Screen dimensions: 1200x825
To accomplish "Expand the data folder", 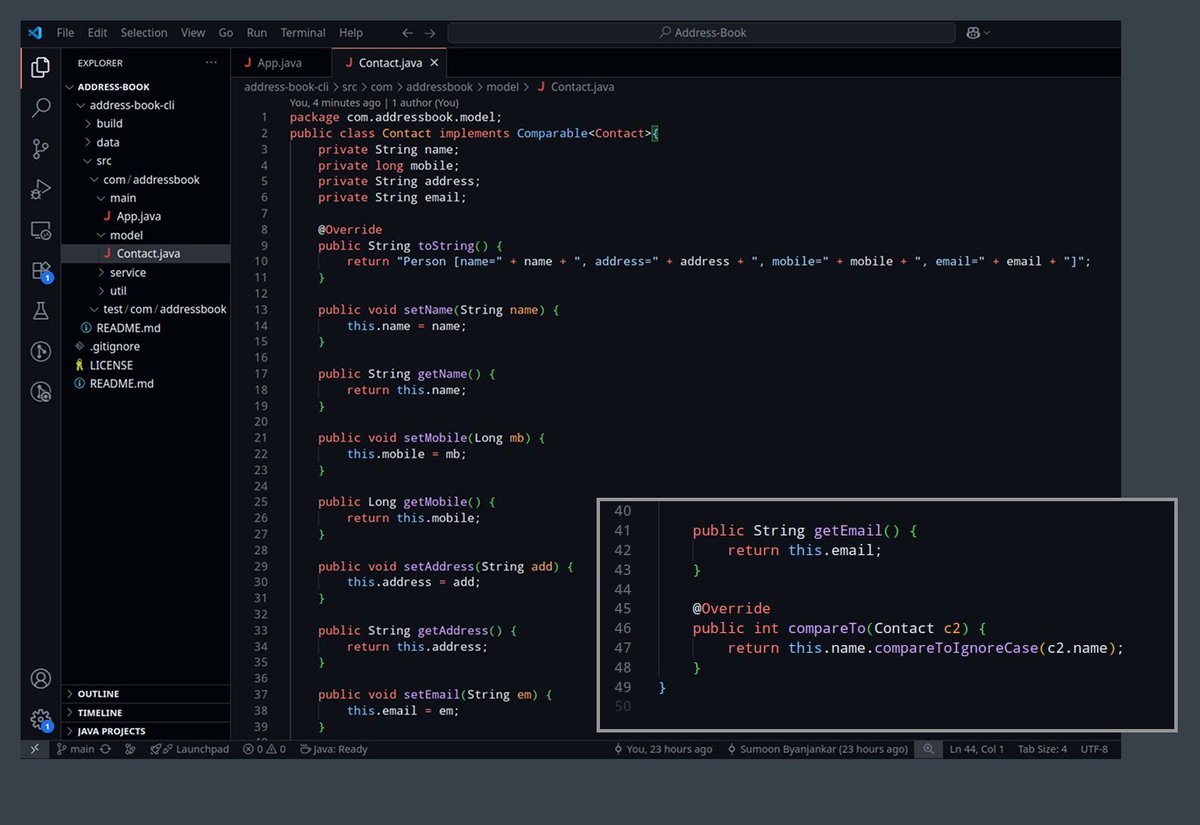I will click(146, 142).
